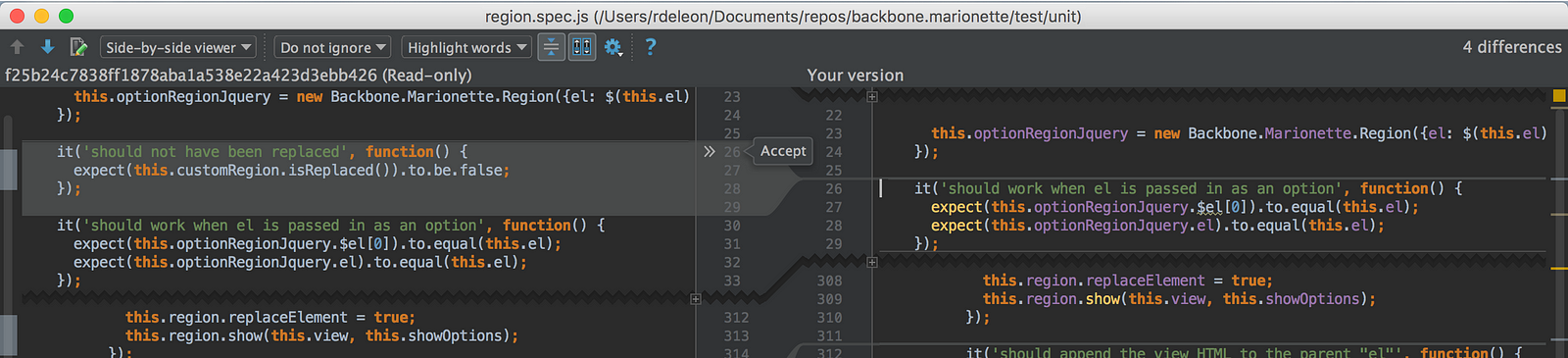The image size is (1568, 358).
Task: Expand folded region in left pane
Action: coord(696,298)
